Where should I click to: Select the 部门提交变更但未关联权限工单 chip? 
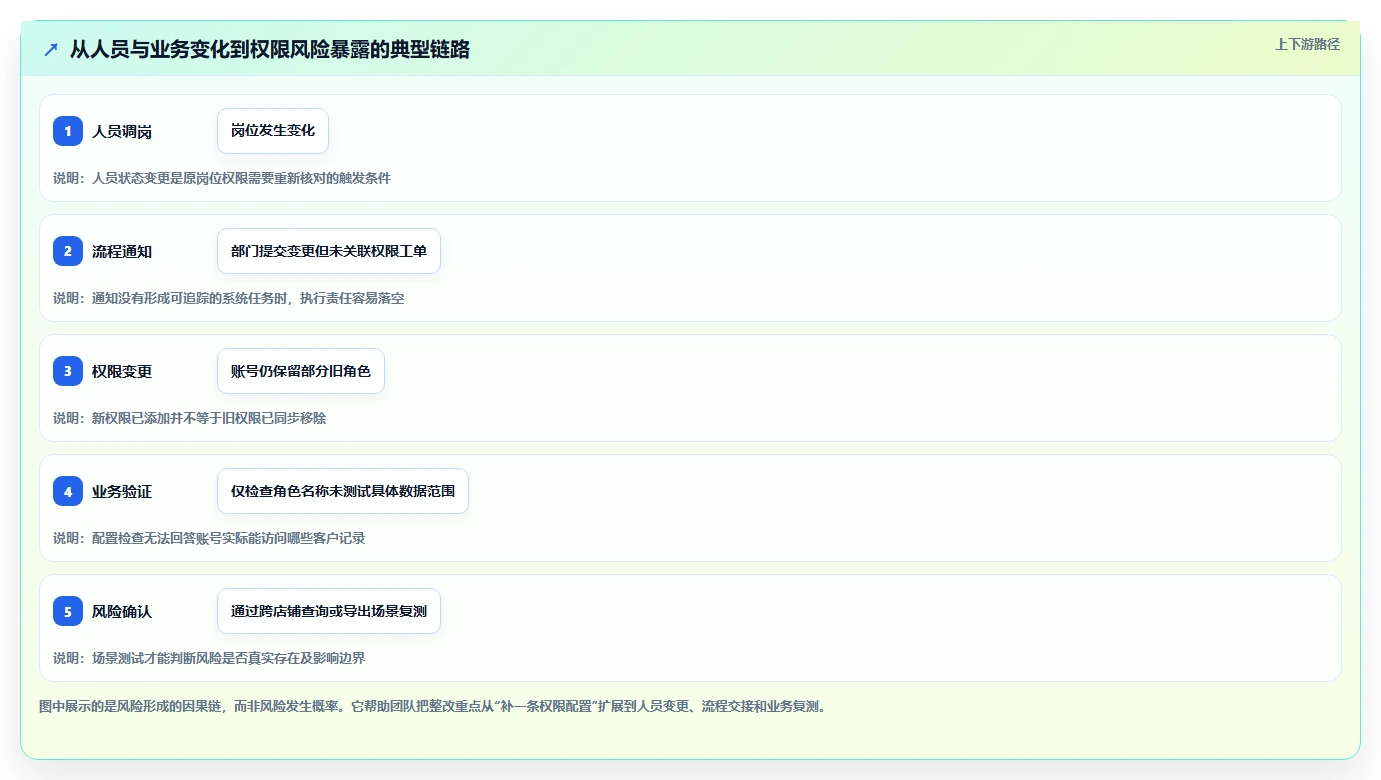[329, 251]
